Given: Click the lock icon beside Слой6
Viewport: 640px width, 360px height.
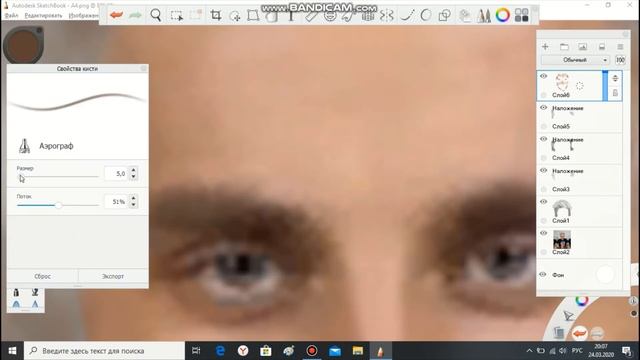Looking at the screenshot, I should (x=615, y=93).
